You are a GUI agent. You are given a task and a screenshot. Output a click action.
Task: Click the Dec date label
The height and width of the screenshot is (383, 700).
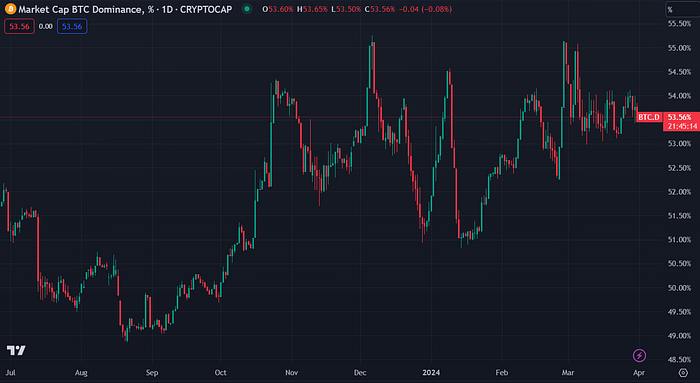click(360, 372)
